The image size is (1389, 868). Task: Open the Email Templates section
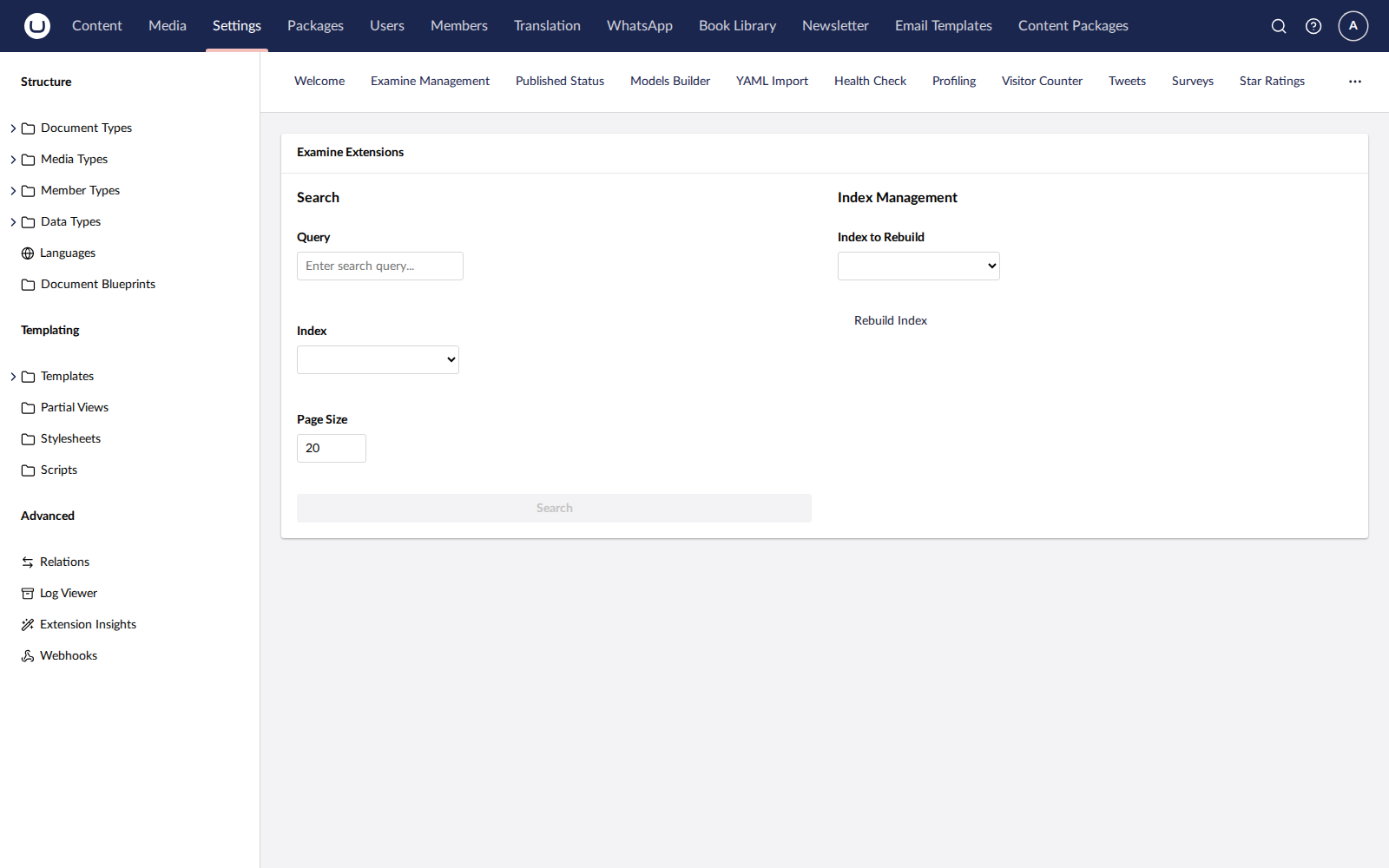(x=944, y=26)
